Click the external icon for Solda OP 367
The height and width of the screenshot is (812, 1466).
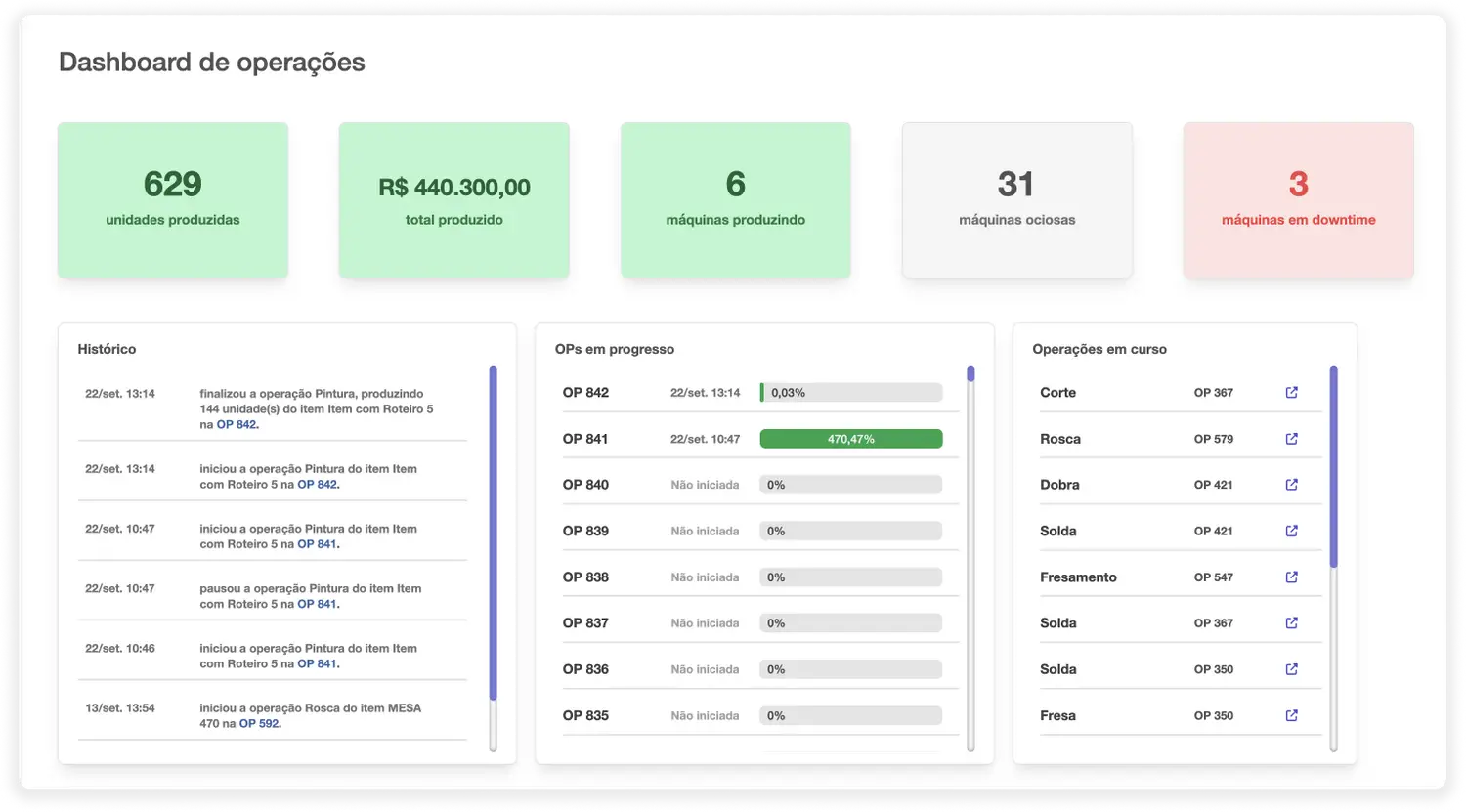[x=1291, y=623]
